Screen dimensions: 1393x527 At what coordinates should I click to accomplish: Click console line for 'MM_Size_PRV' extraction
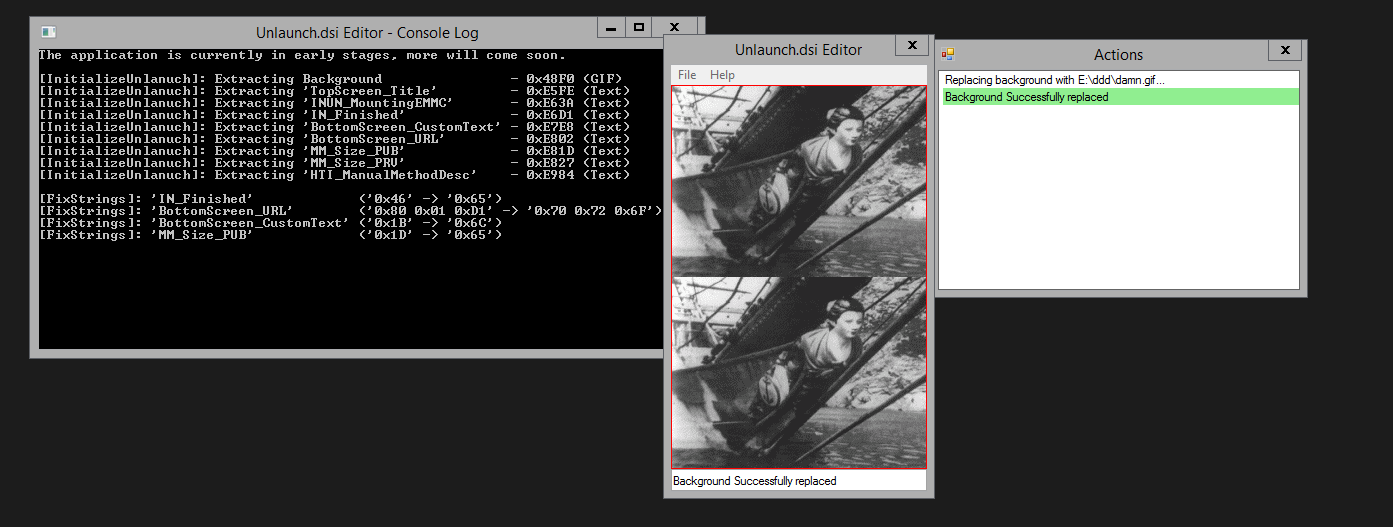(x=335, y=163)
